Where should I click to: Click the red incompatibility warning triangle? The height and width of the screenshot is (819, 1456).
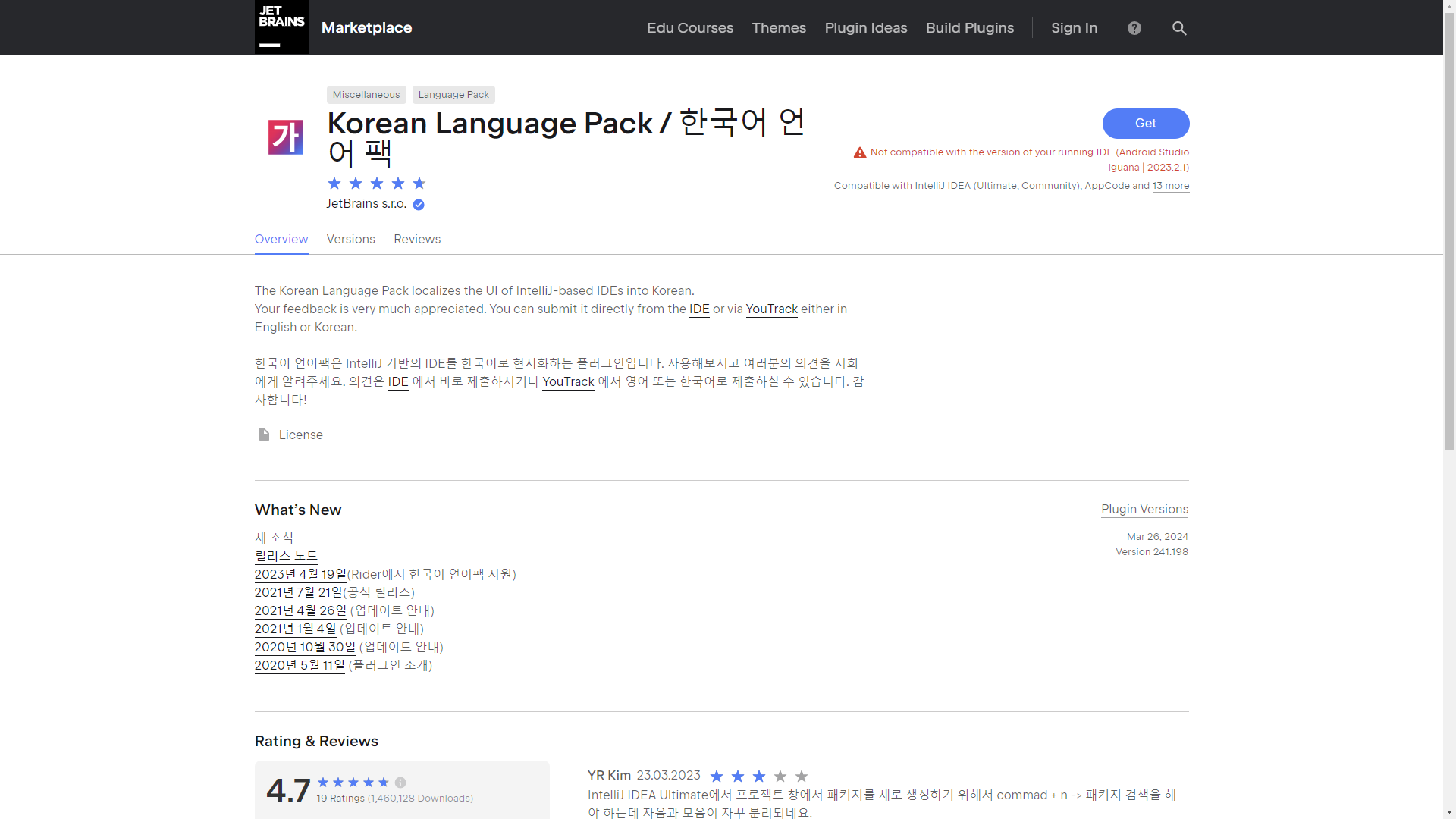click(860, 152)
